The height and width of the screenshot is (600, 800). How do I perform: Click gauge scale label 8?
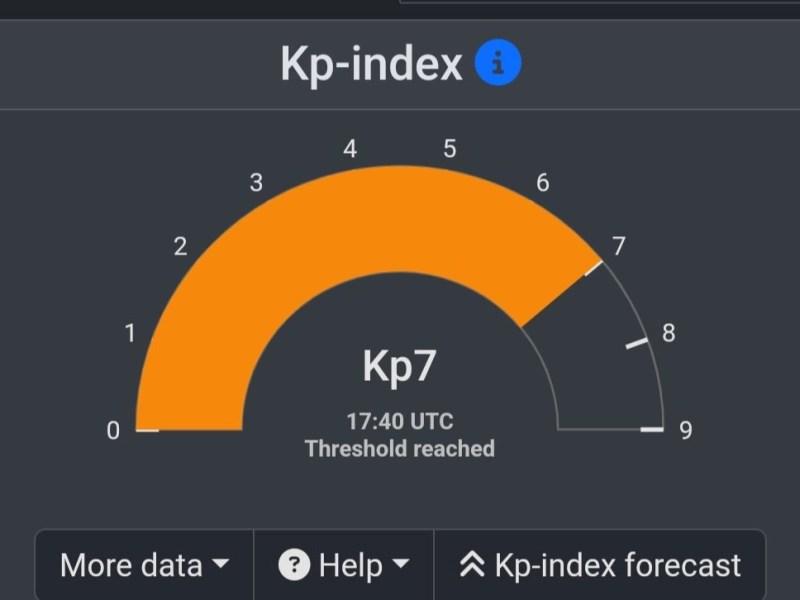pos(668,333)
